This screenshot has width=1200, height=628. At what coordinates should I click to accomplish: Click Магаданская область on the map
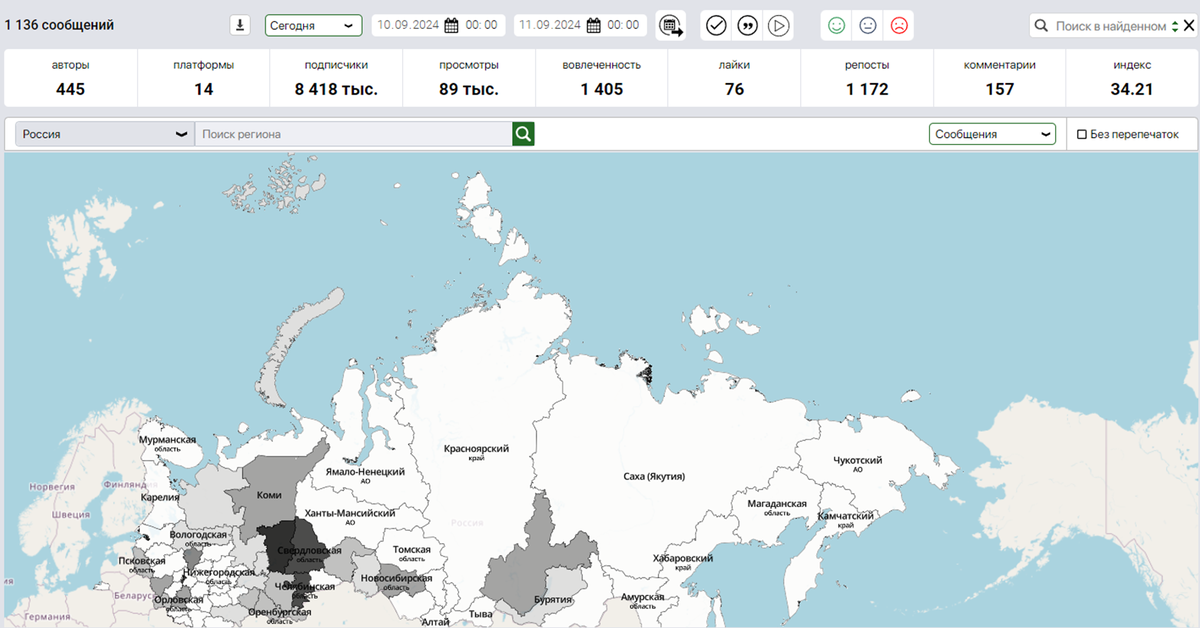point(777,507)
